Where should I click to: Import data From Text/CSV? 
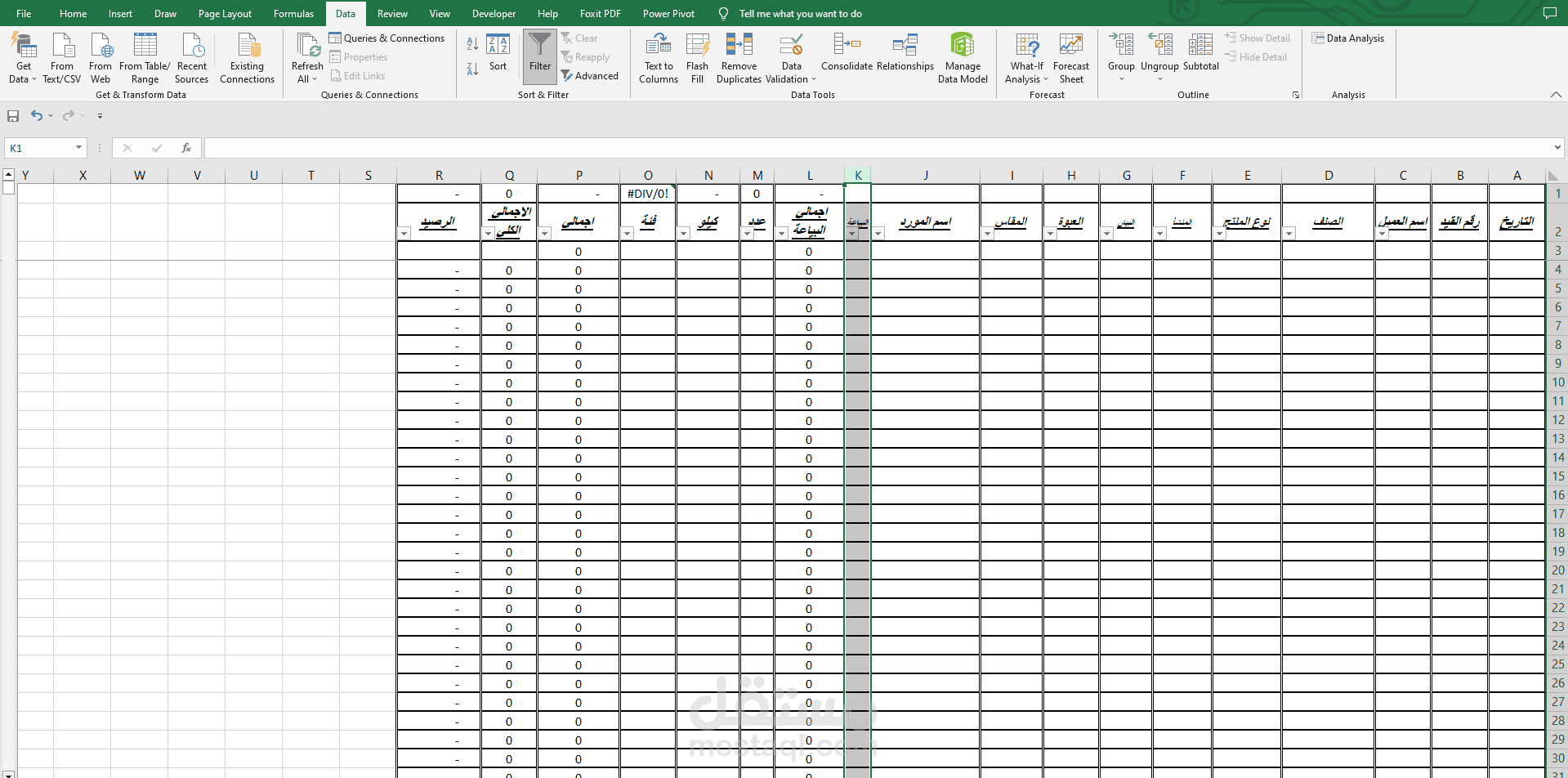pyautogui.click(x=62, y=58)
